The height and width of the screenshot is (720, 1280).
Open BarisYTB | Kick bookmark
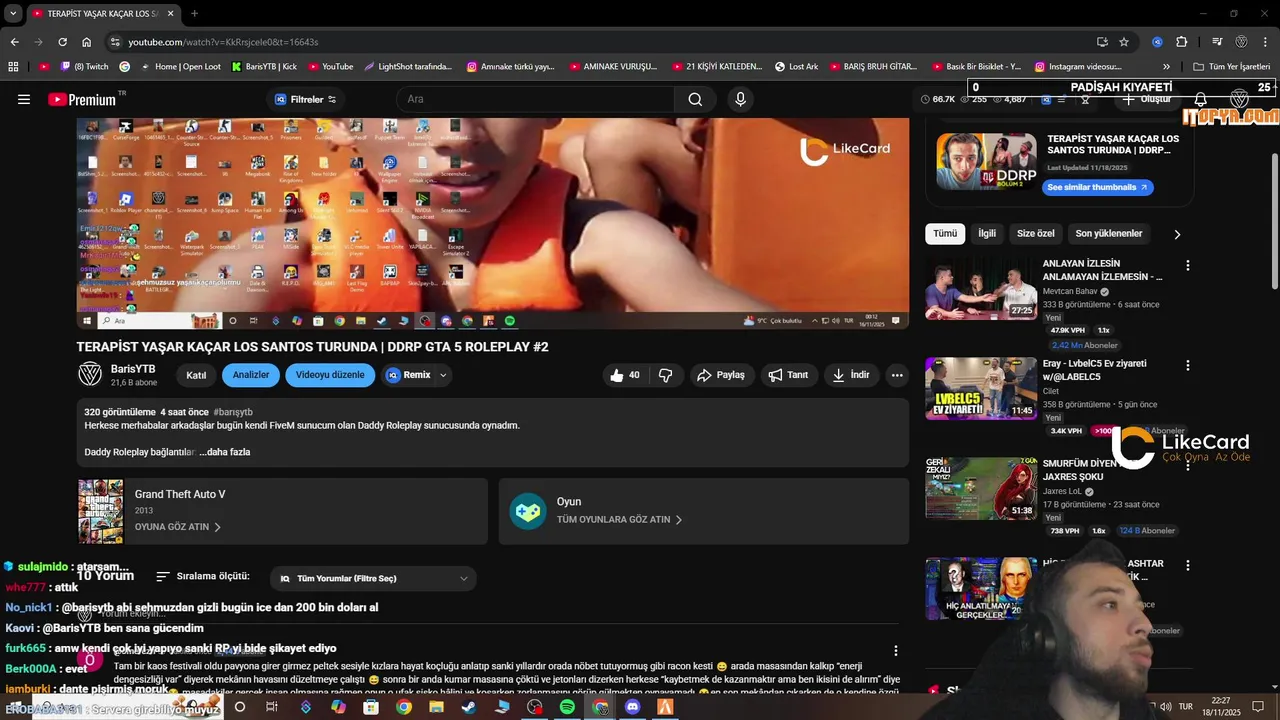(264, 67)
